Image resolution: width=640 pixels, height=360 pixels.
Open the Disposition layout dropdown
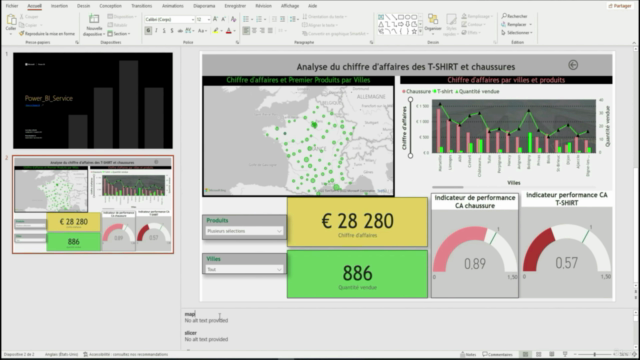(x=122, y=17)
